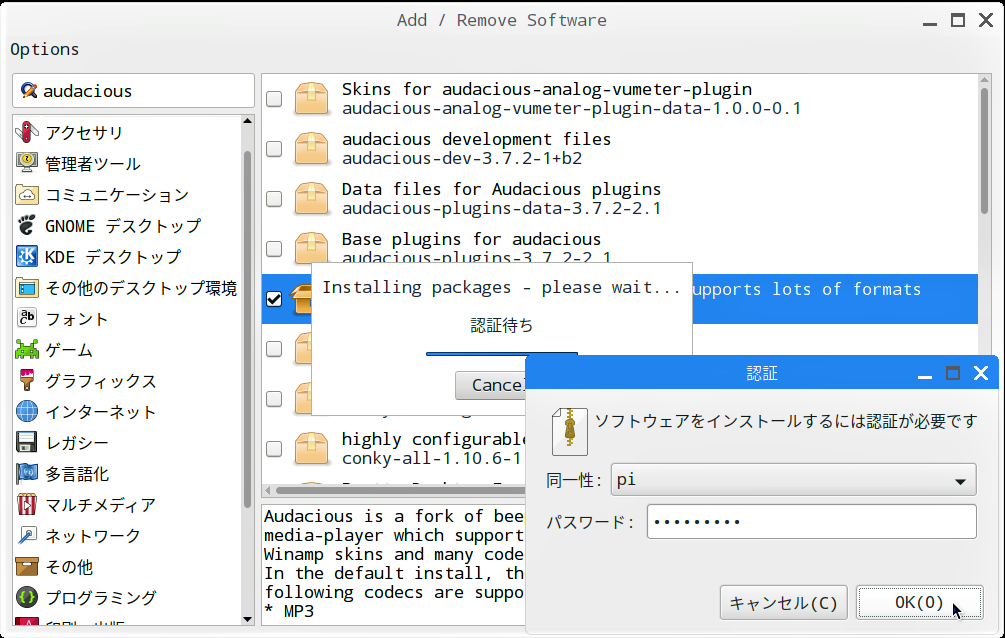1005x638 pixels.
Task: Select the フォント category icon
Action: coord(27,319)
